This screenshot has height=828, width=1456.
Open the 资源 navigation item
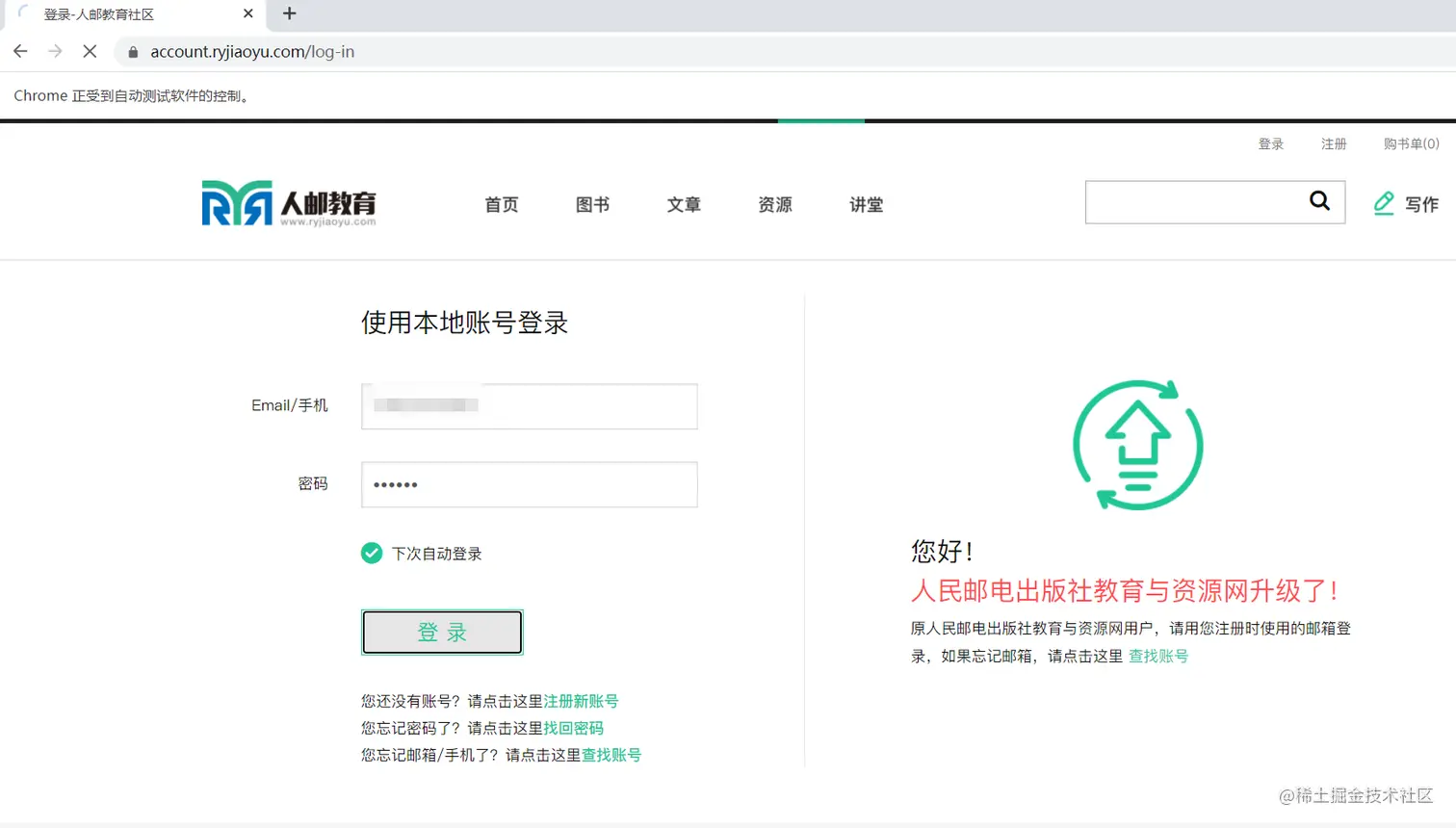775,204
